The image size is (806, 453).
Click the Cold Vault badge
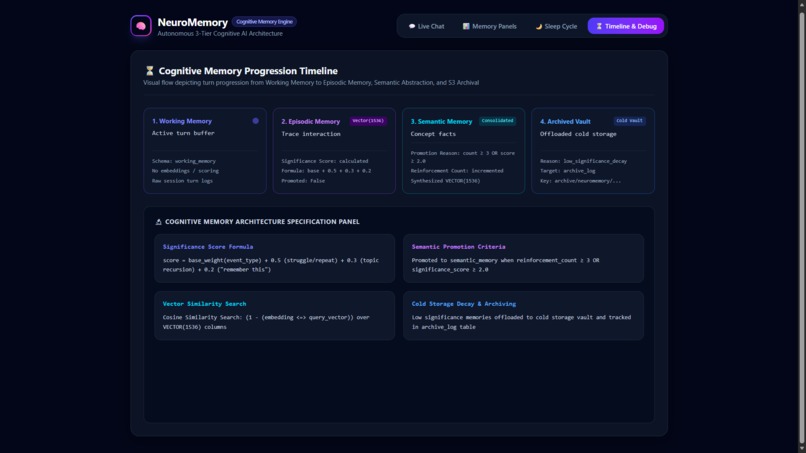pyautogui.click(x=629, y=121)
